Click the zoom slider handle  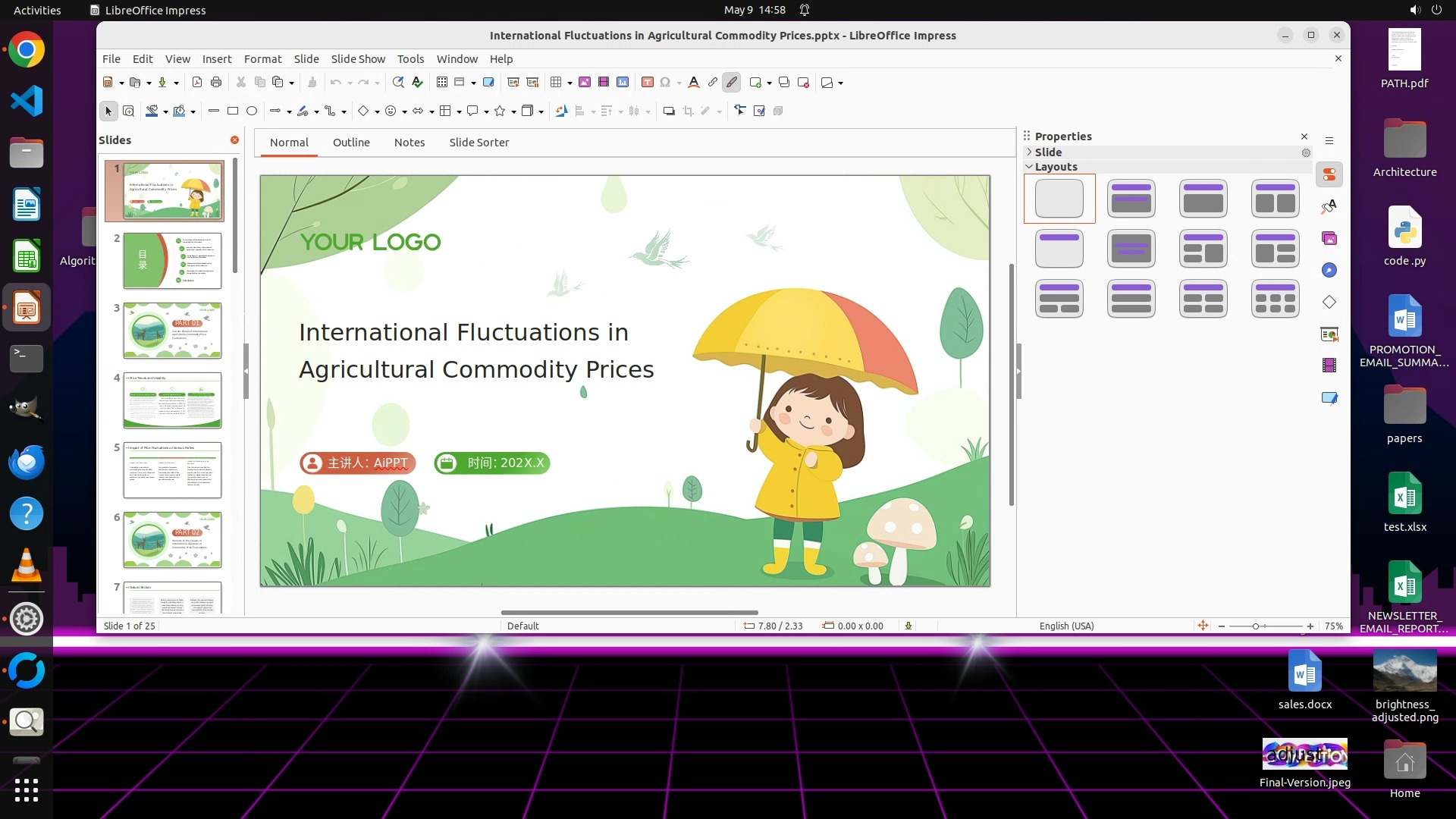pyautogui.click(x=1256, y=626)
